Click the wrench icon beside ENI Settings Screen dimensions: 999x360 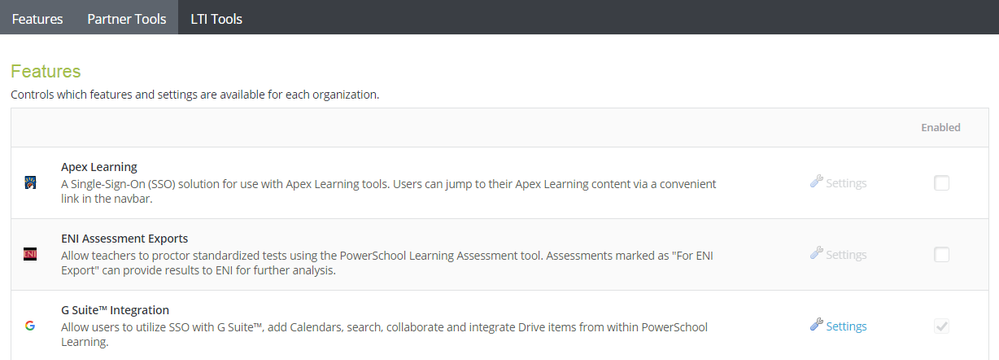coord(816,254)
